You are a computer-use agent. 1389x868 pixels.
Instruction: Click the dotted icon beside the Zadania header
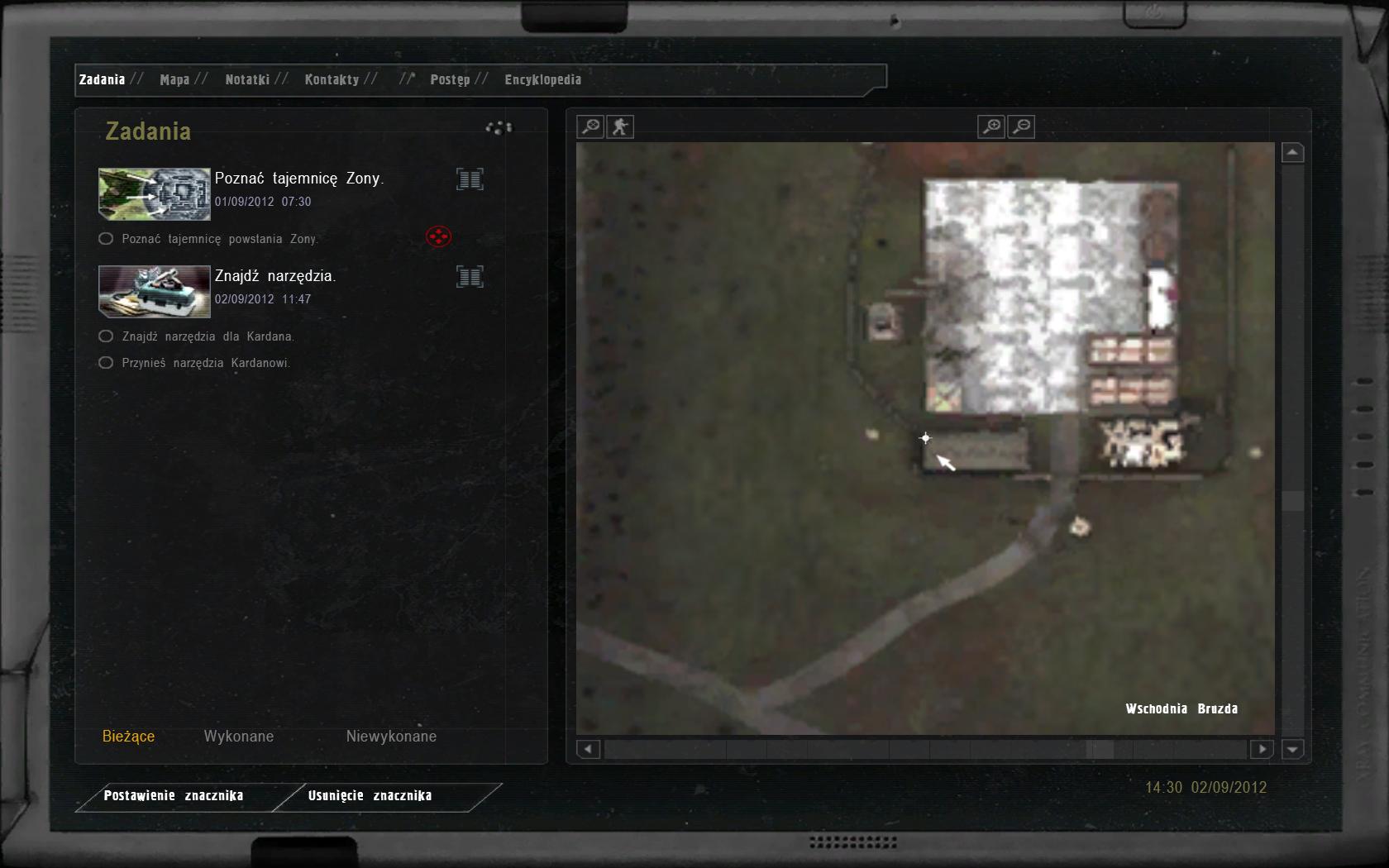click(499, 127)
